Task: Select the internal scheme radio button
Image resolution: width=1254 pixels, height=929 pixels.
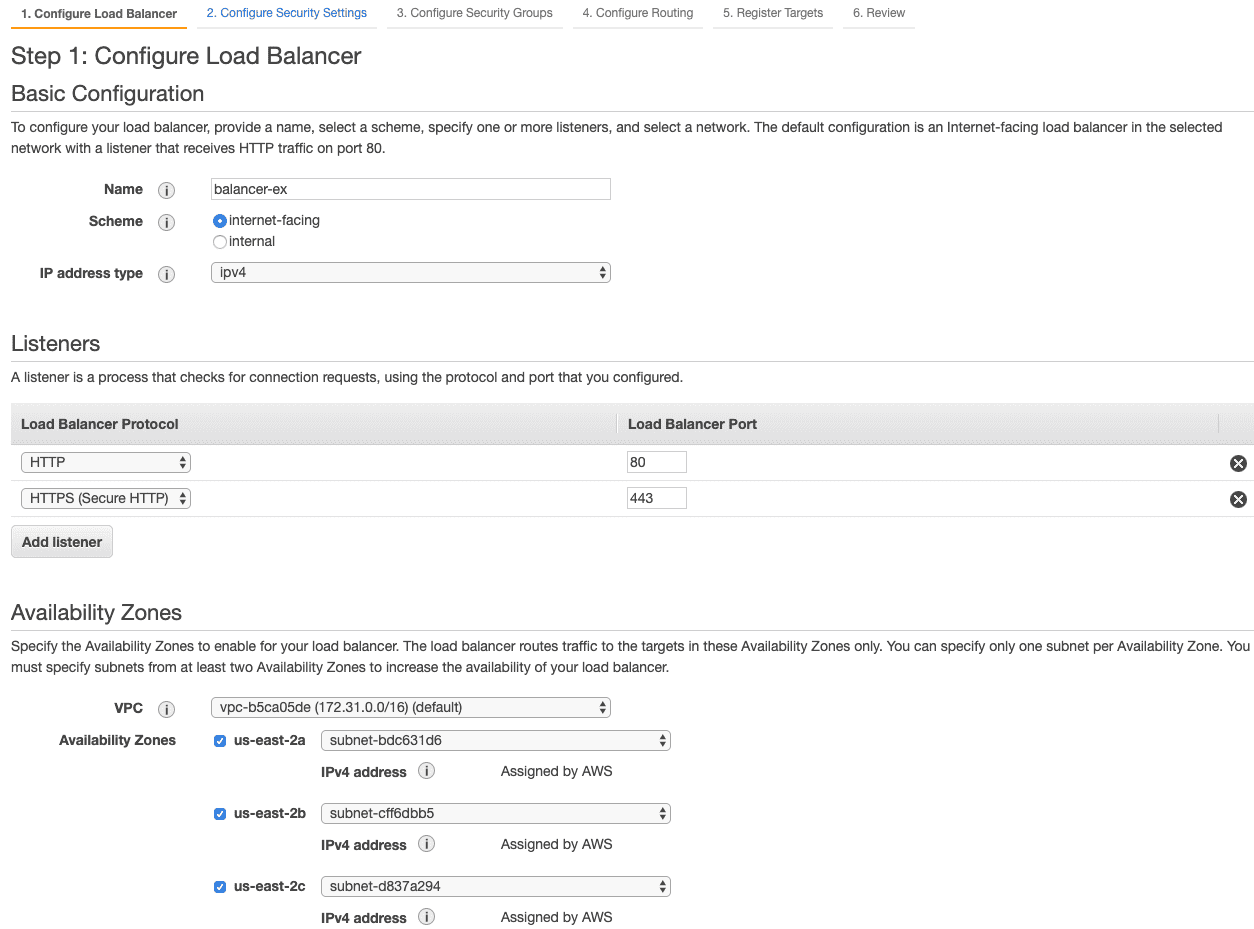Action: pos(219,241)
